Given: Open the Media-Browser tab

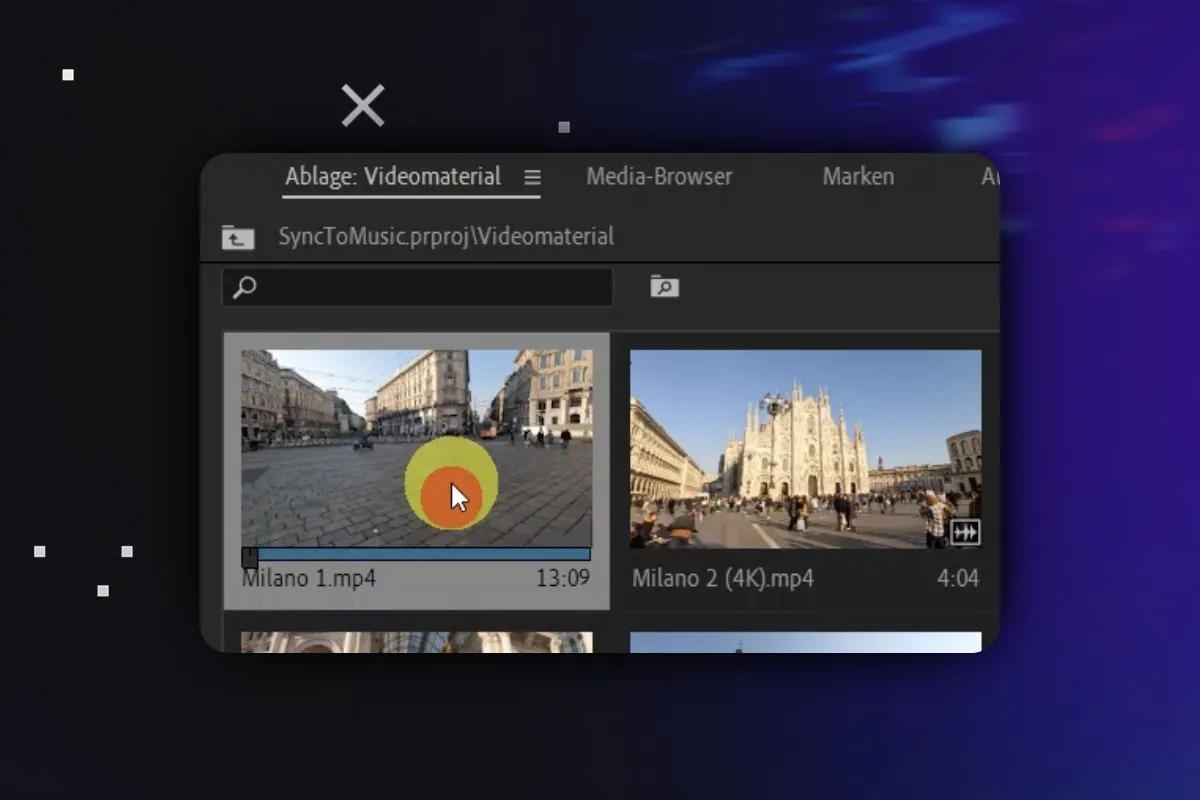Looking at the screenshot, I should click(x=659, y=177).
